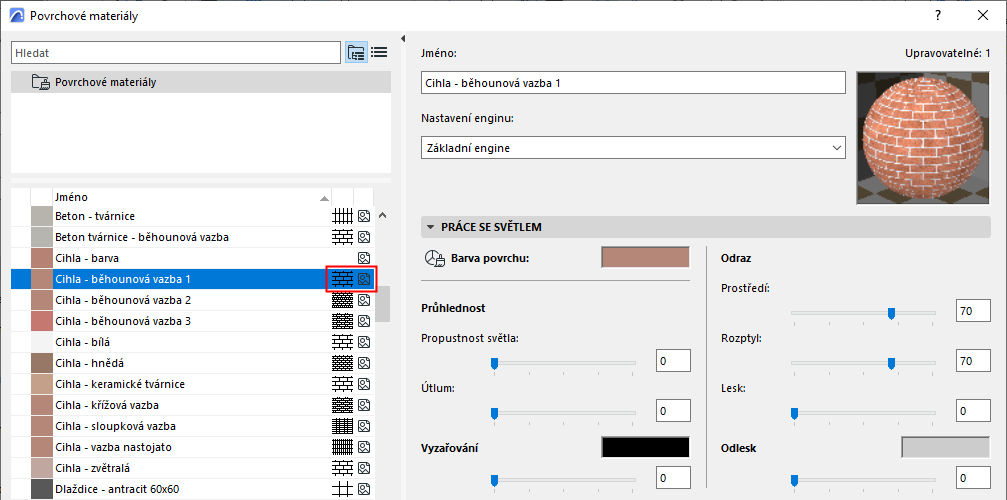Click the brick sphere preview thumbnail
Viewport: 1007px width, 500px height.
(x=923, y=138)
